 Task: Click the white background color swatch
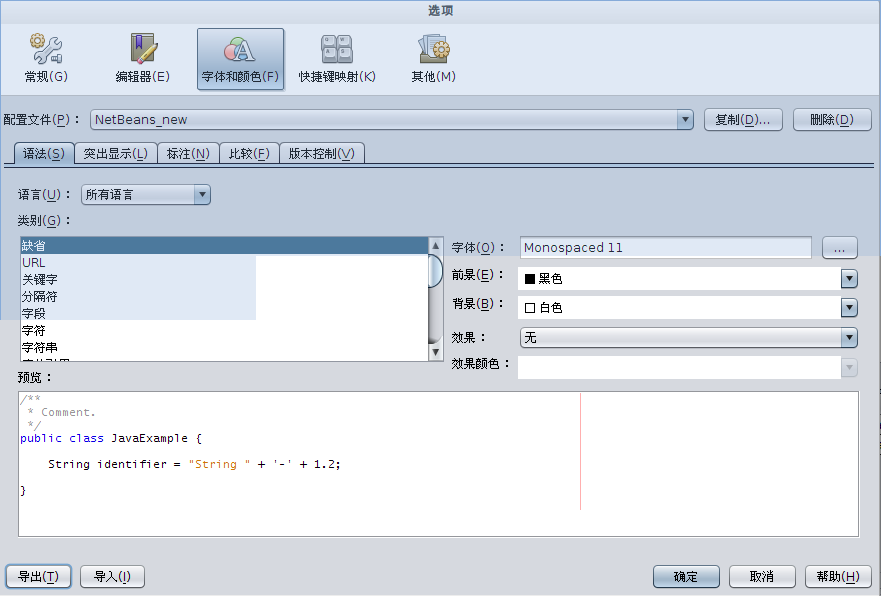point(530,308)
